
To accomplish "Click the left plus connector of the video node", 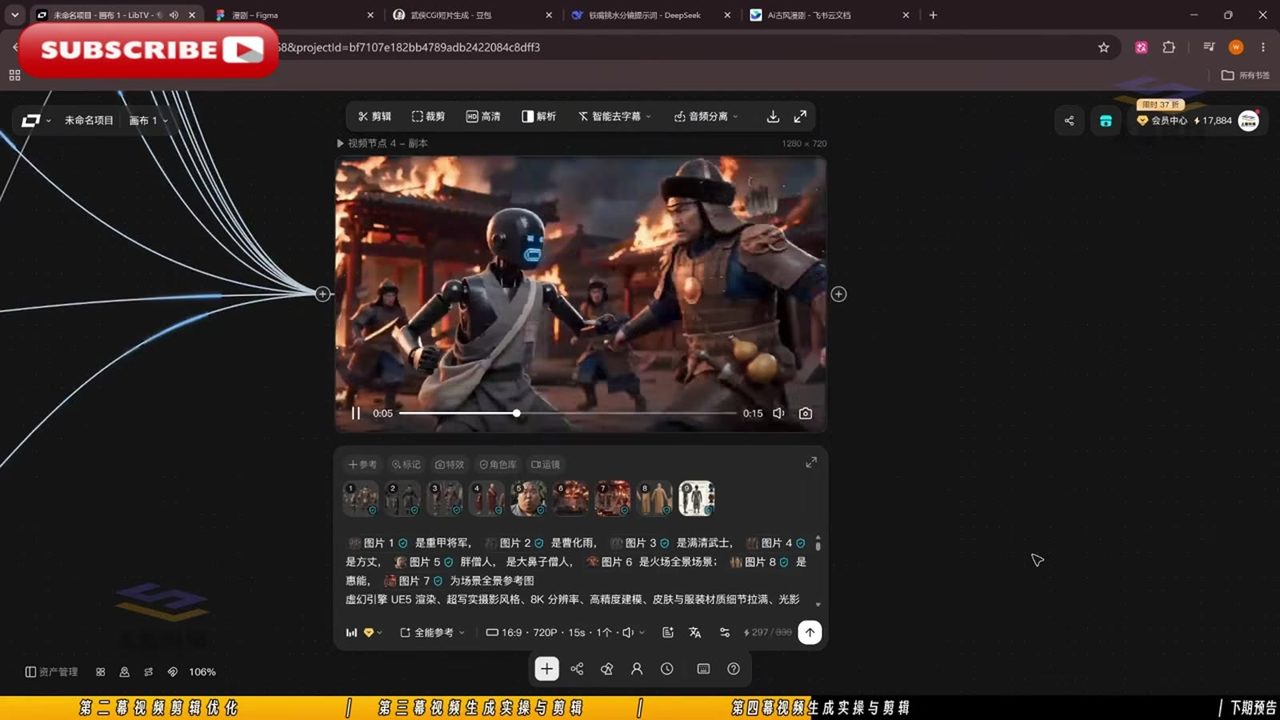I will coord(323,294).
